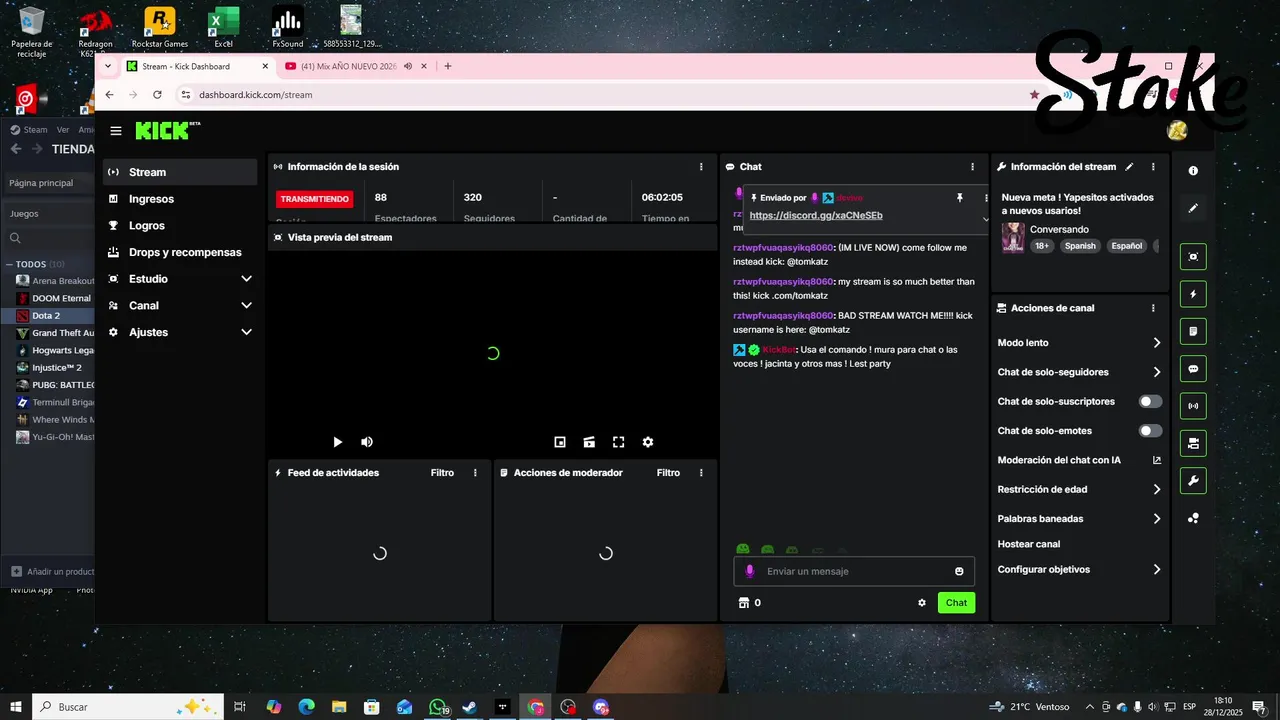
Task: Open chat settings gear
Action: point(922,603)
